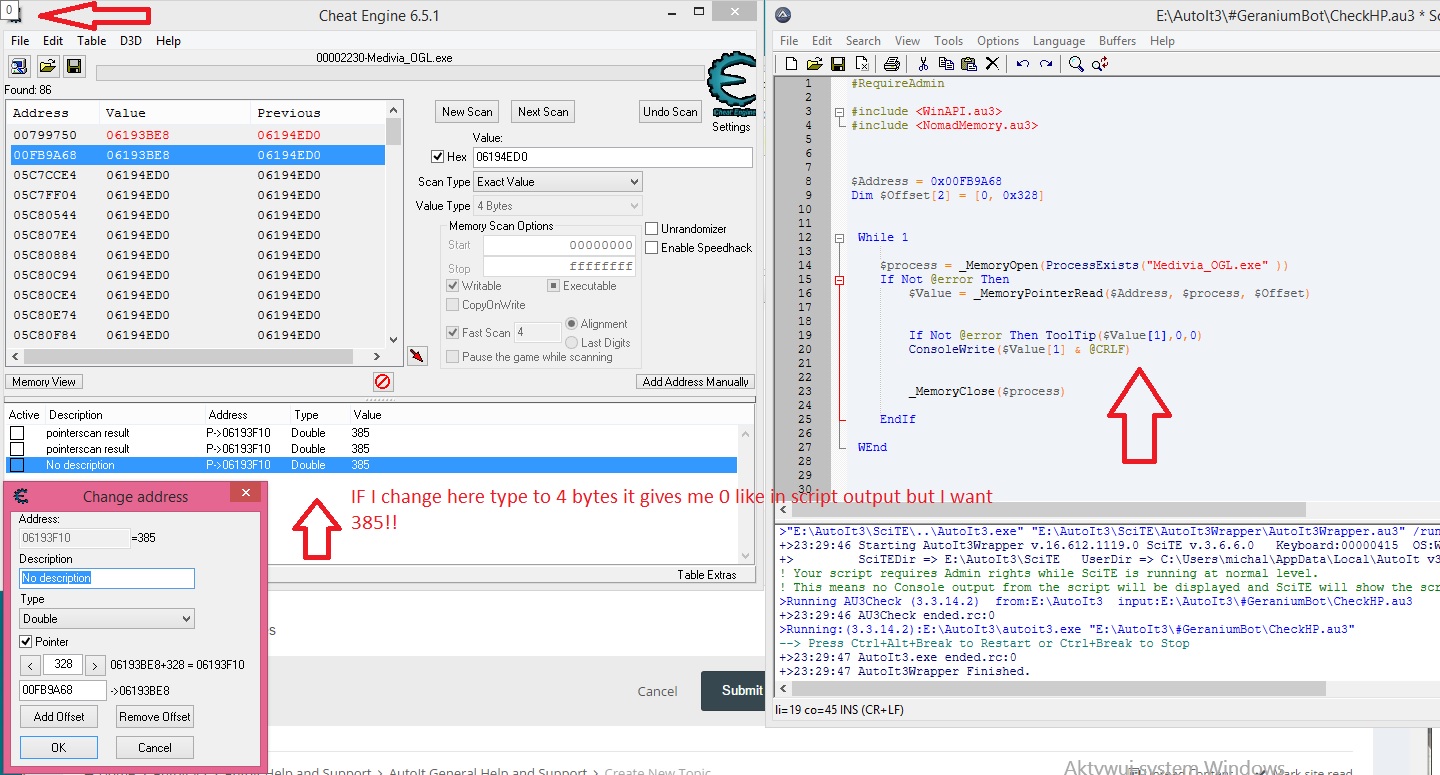The width and height of the screenshot is (1440, 775).
Task: Click the red clear address list icon
Action: pos(383,382)
